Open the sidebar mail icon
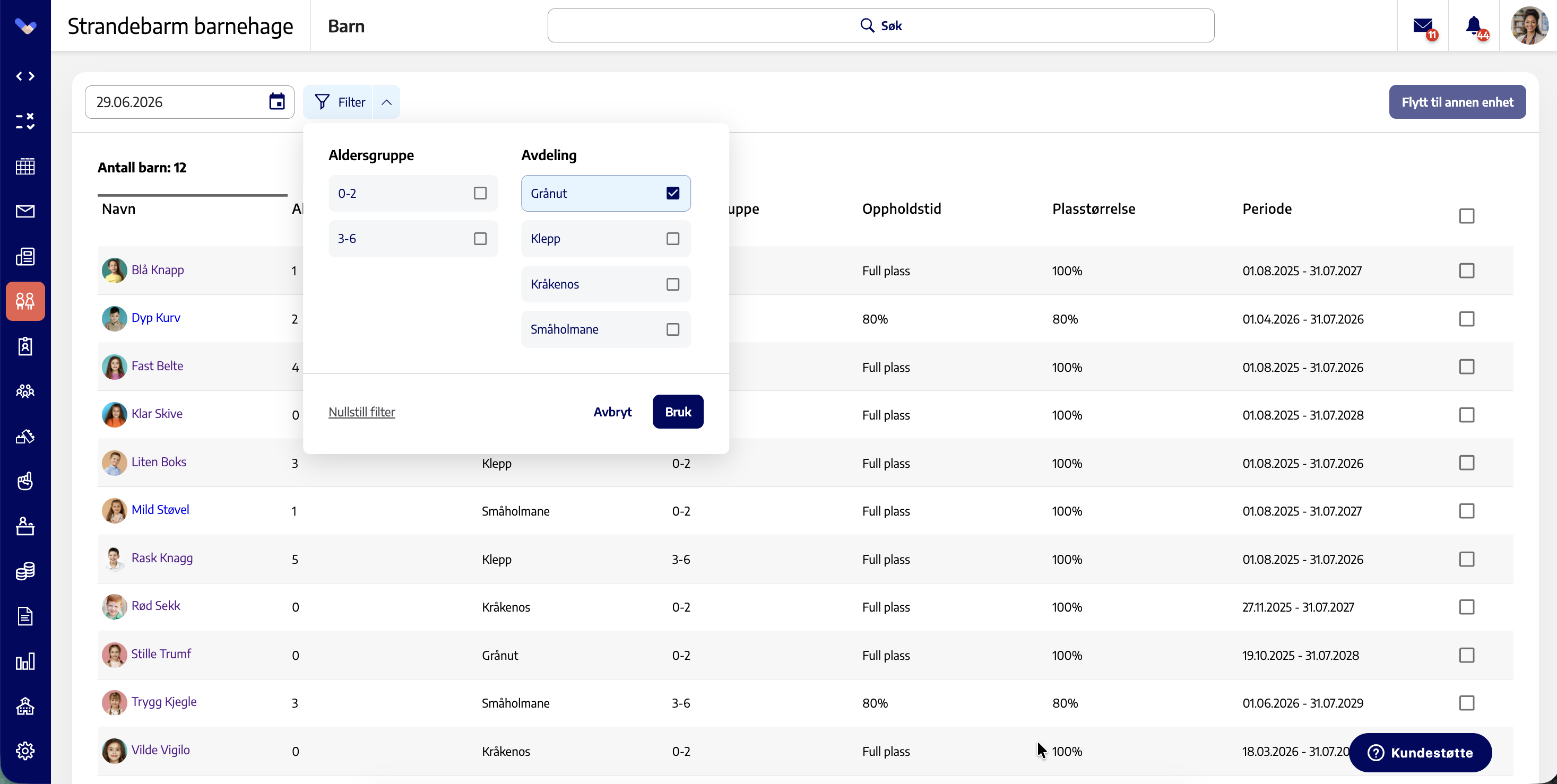The height and width of the screenshot is (784, 1557). click(25, 211)
